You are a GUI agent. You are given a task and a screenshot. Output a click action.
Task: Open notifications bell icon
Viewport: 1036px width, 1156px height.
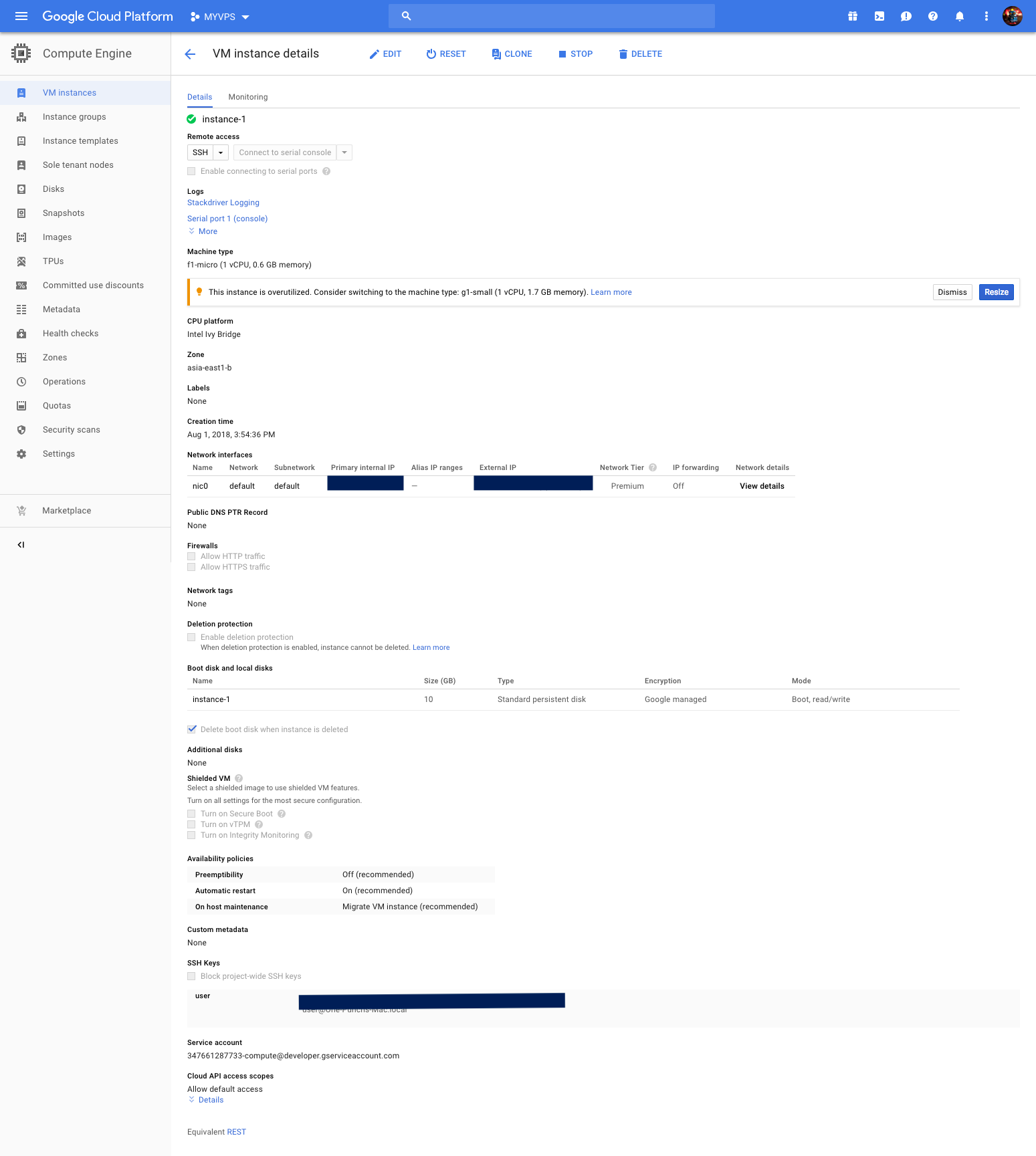[x=960, y=16]
